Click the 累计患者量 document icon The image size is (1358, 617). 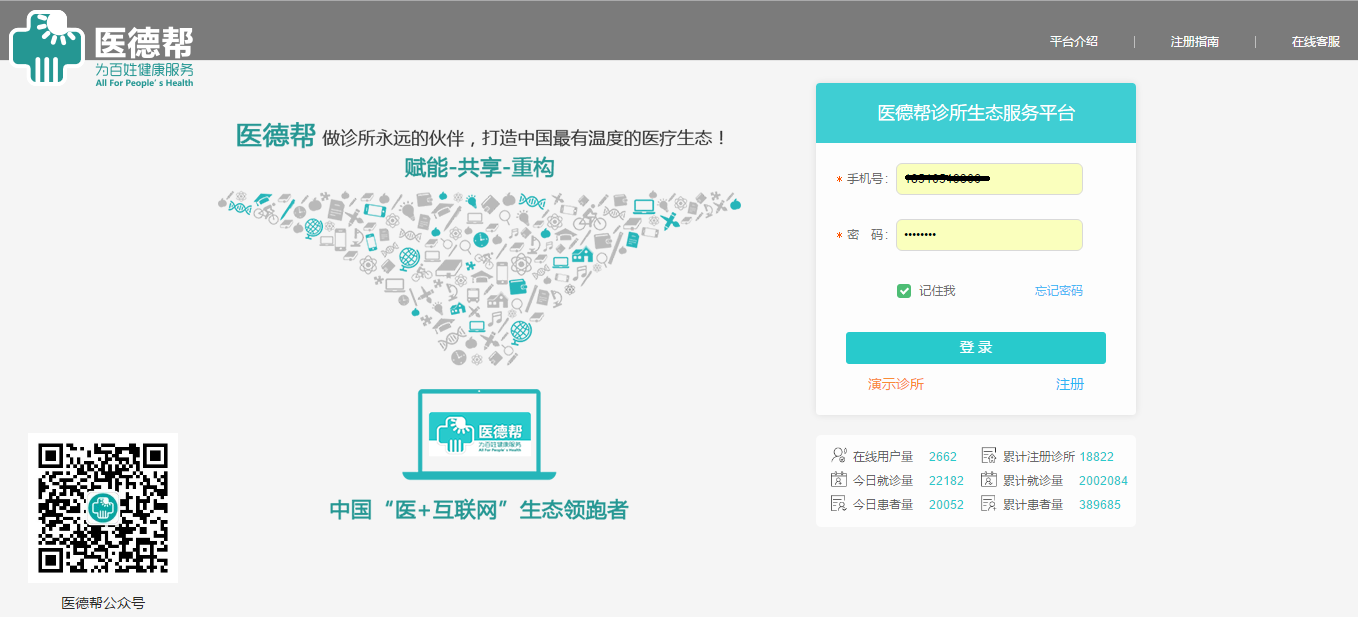click(x=990, y=504)
